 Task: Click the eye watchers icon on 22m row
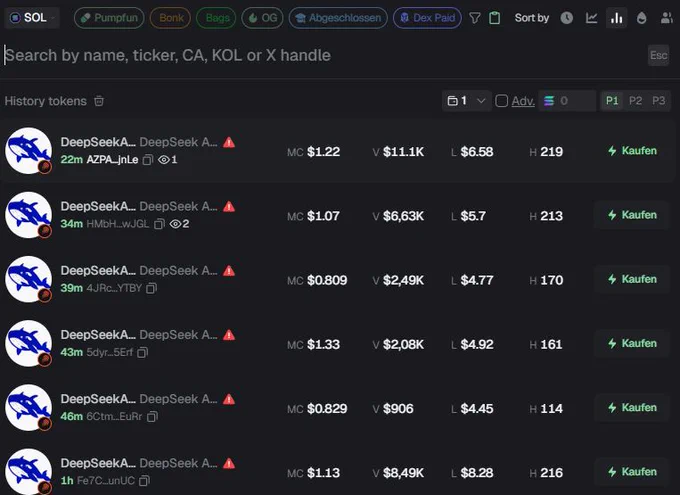163,160
